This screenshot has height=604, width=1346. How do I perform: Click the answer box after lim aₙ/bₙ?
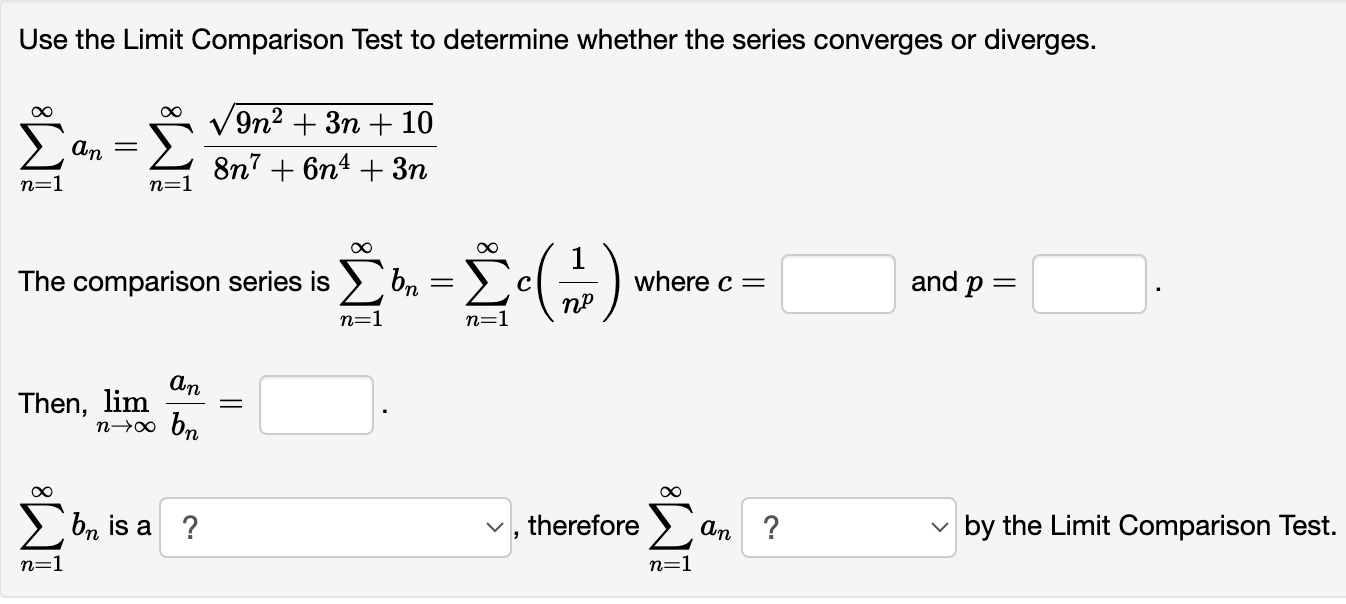(x=316, y=404)
